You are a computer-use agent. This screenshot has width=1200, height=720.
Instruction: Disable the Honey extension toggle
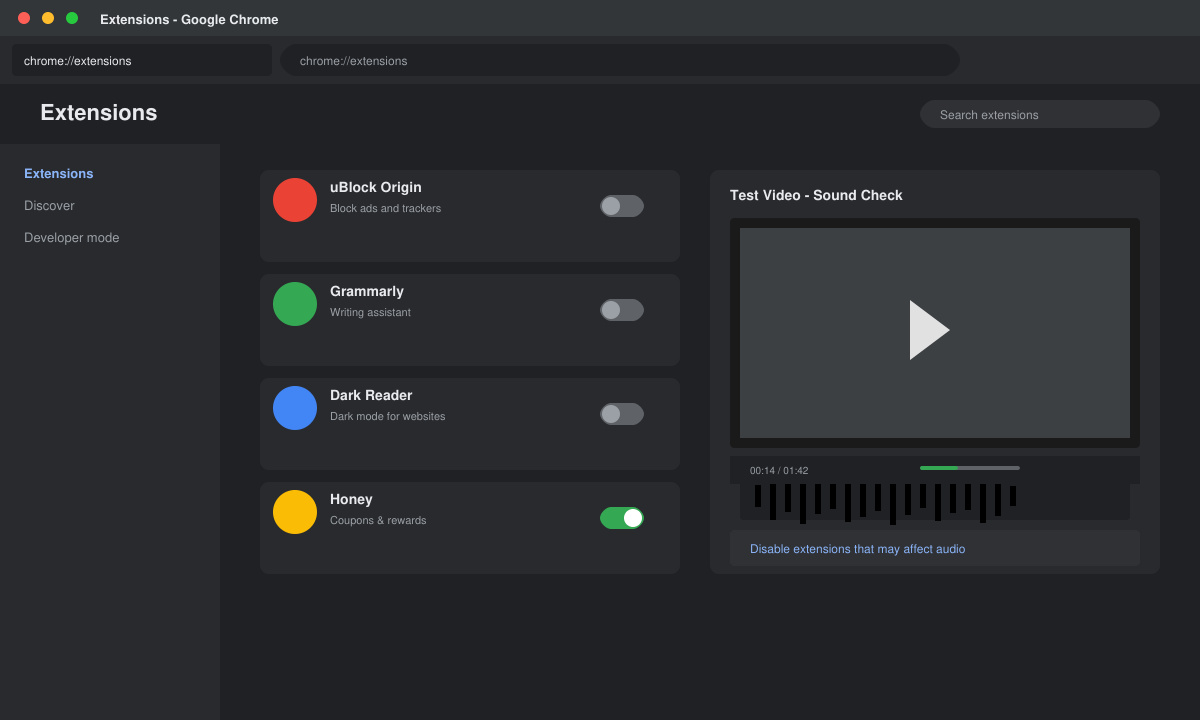[622, 518]
